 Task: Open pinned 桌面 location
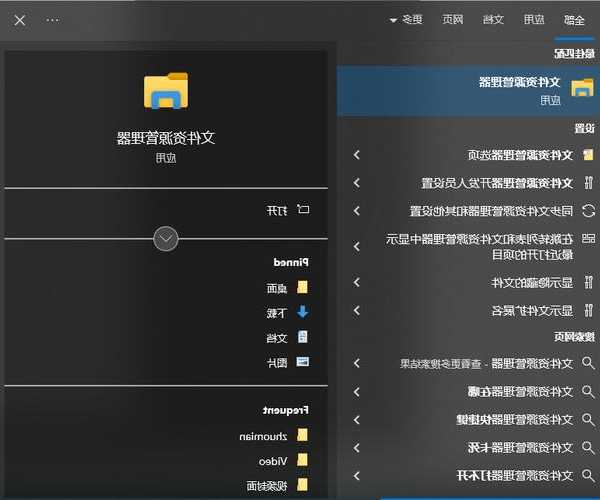277,288
